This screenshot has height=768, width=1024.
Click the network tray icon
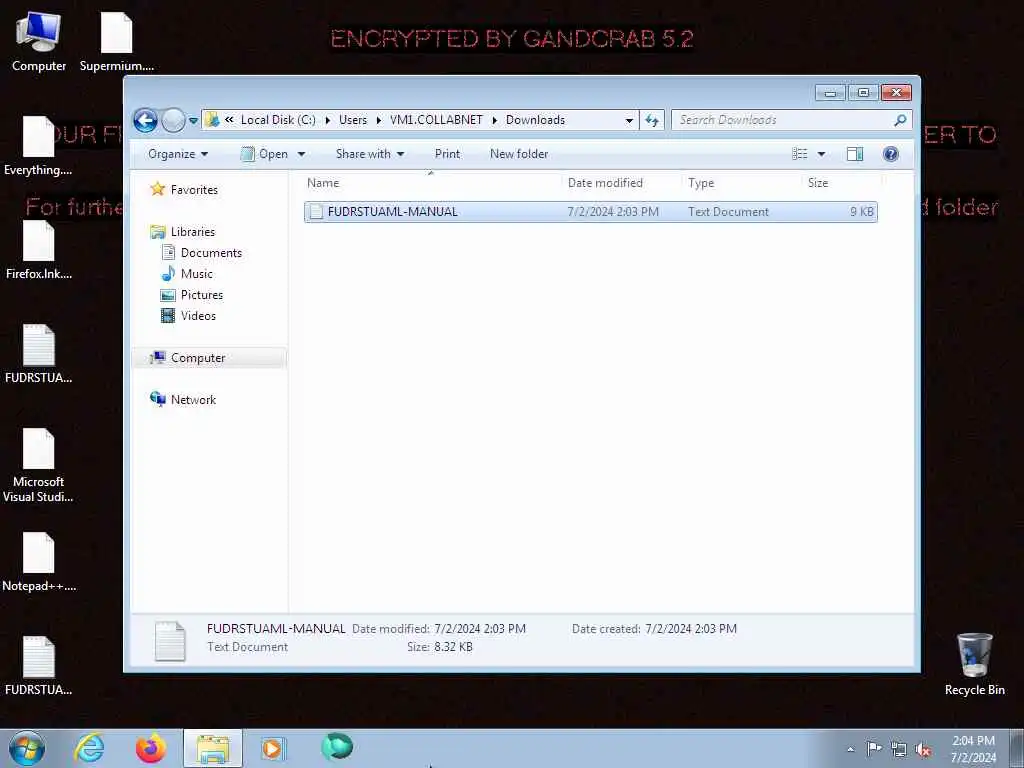(x=899, y=750)
